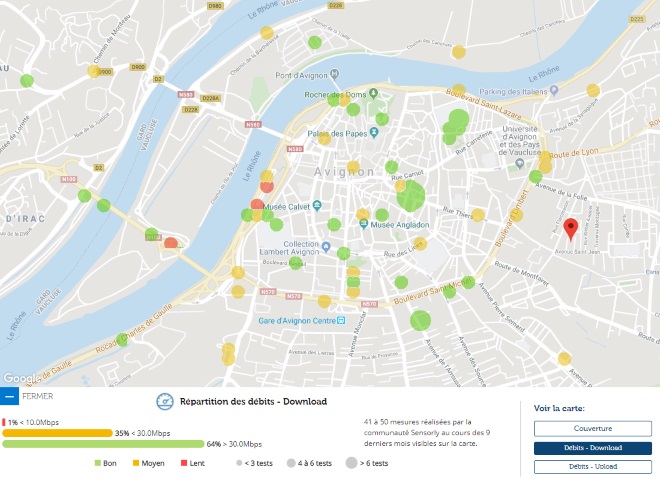Collapse the panel with the blue minus button
The height and width of the screenshot is (488, 660).
coord(9,396)
